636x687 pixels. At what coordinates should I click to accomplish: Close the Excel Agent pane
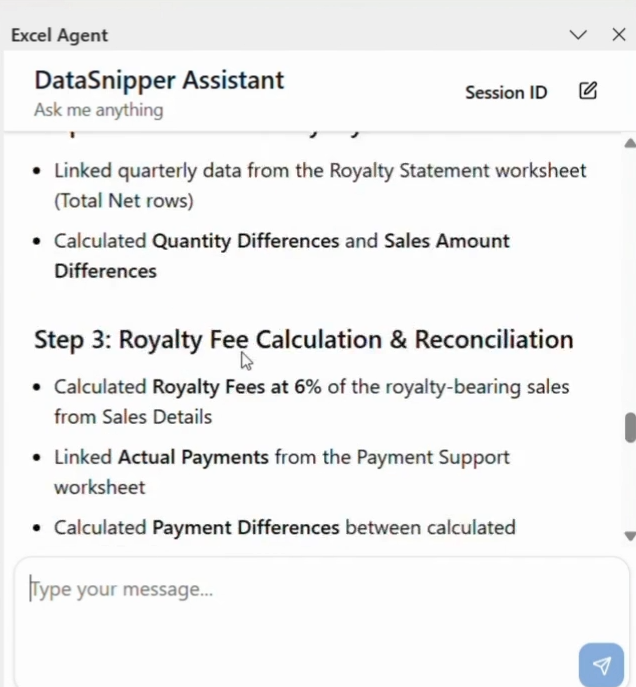pyautogui.click(x=619, y=35)
